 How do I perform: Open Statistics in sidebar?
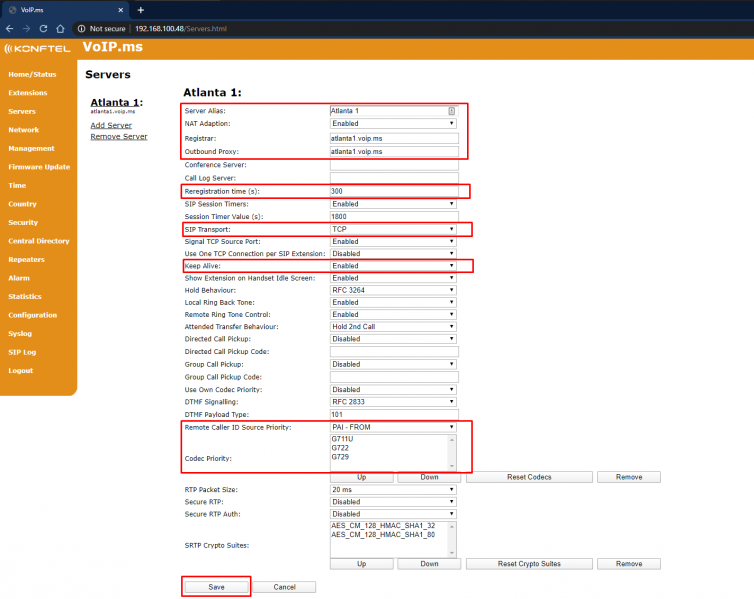click(x=25, y=297)
